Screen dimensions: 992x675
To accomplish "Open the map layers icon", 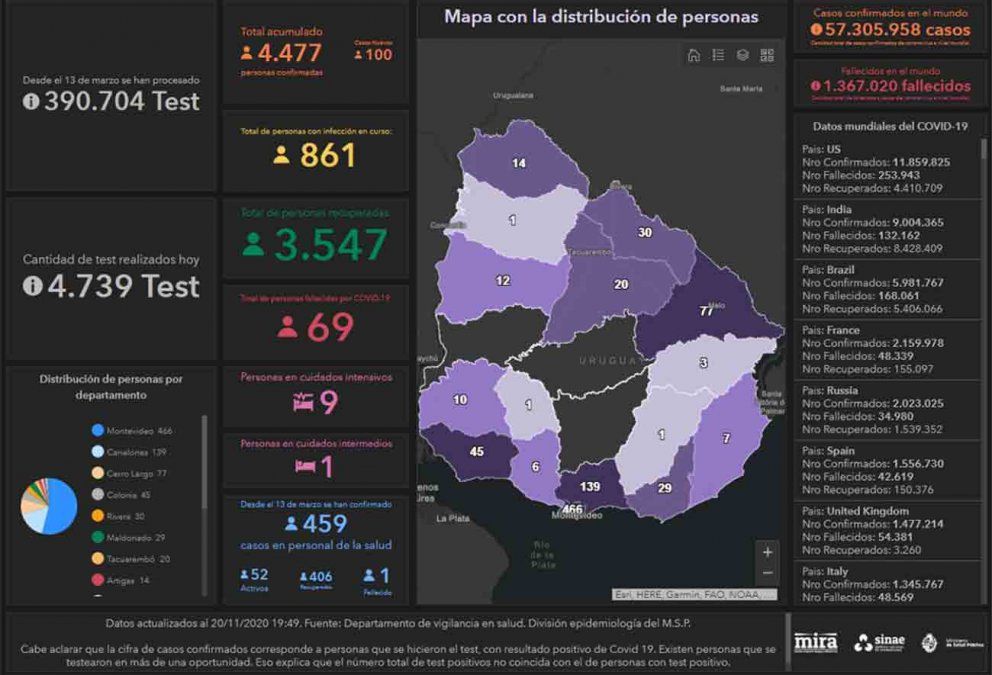I will [743, 55].
